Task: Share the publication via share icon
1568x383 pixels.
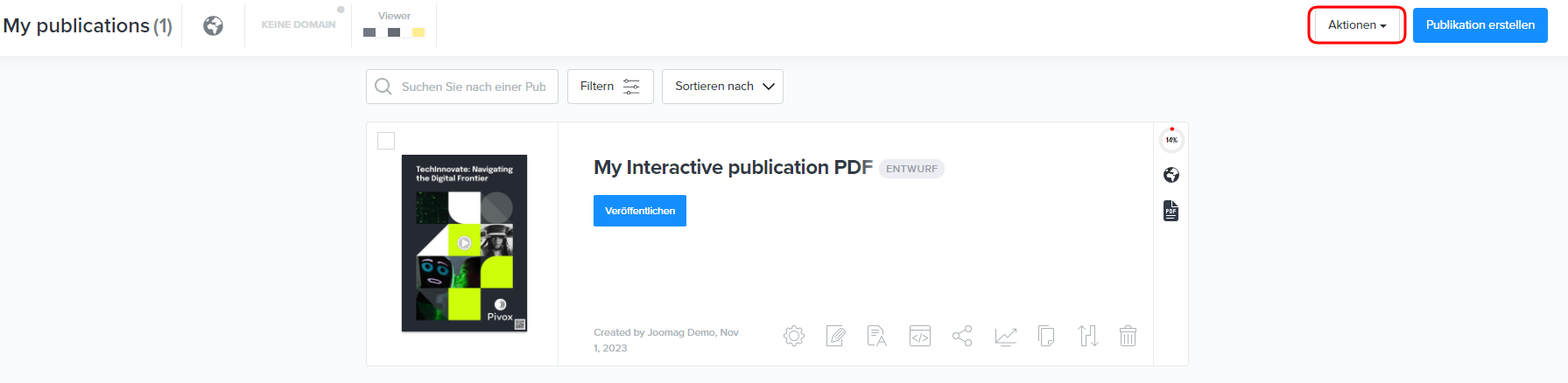Action: [962, 336]
